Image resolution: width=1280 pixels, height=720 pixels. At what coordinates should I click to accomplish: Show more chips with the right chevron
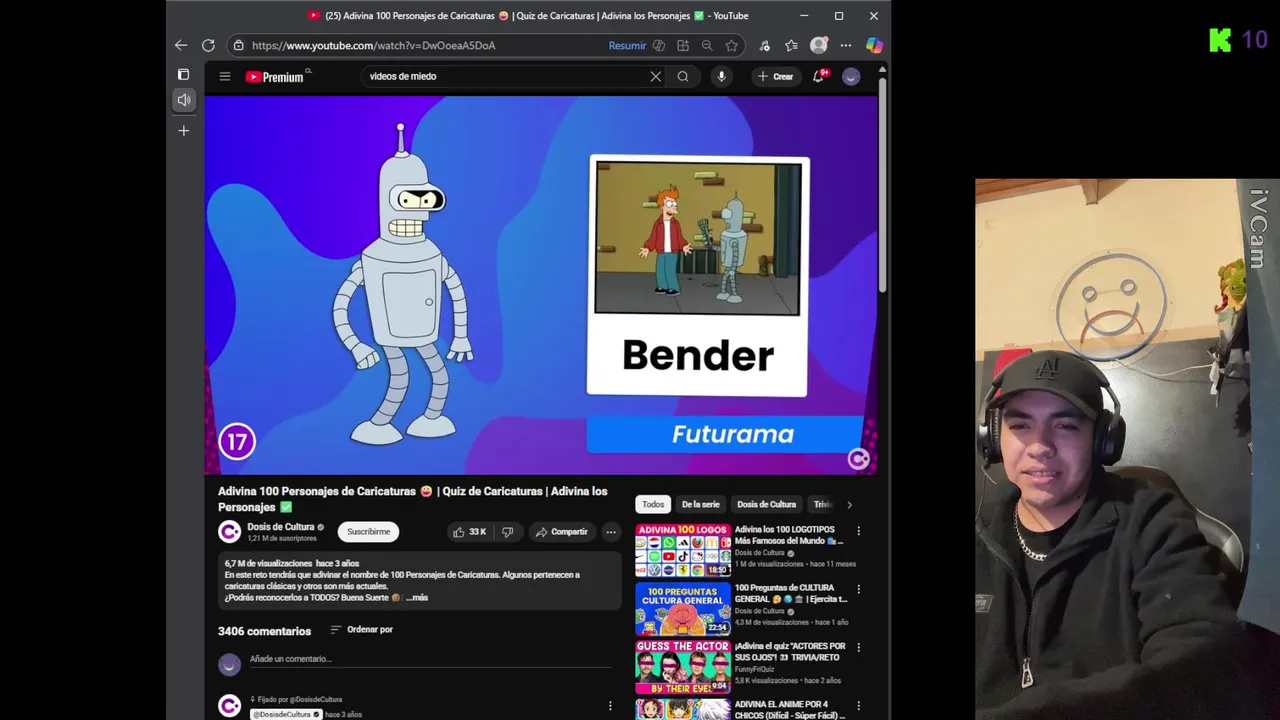tap(849, 505)
